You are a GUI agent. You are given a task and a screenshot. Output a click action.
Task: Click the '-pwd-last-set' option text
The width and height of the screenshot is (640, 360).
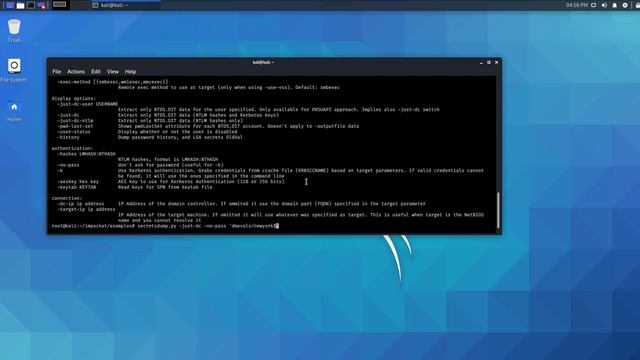(x=75, y=126)
